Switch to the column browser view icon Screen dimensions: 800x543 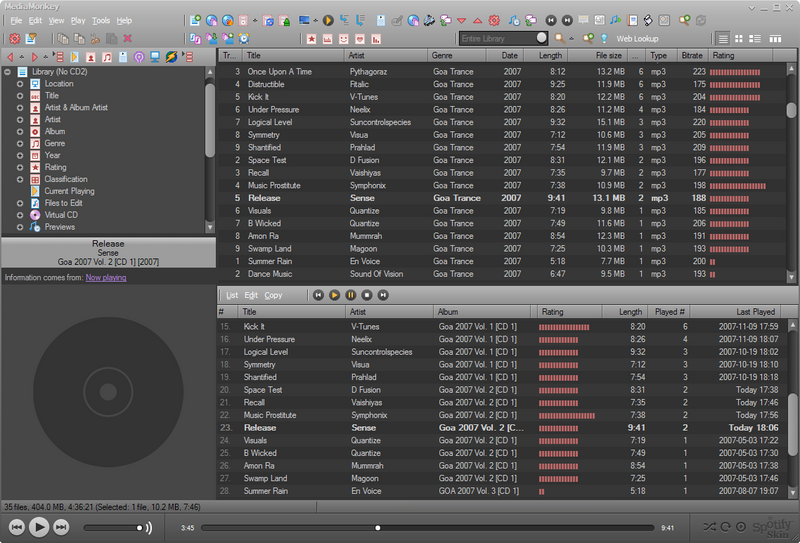[x=775, y=38]
